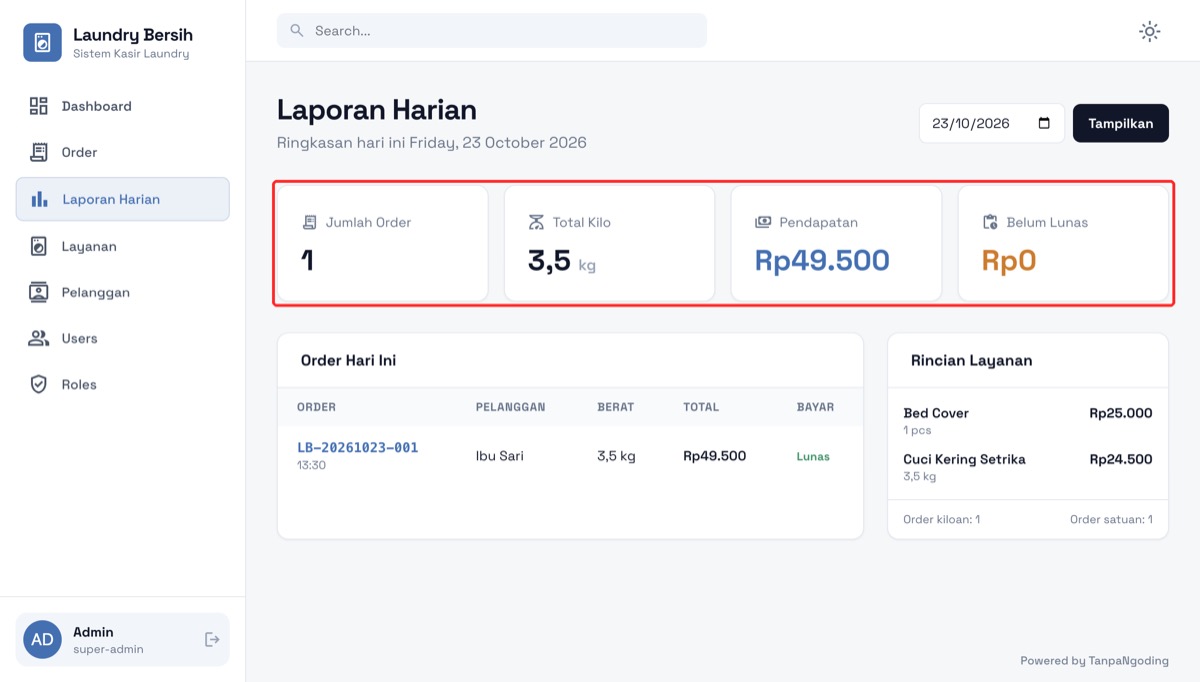Click the Order satuan: 1 text

(1111, 519)
